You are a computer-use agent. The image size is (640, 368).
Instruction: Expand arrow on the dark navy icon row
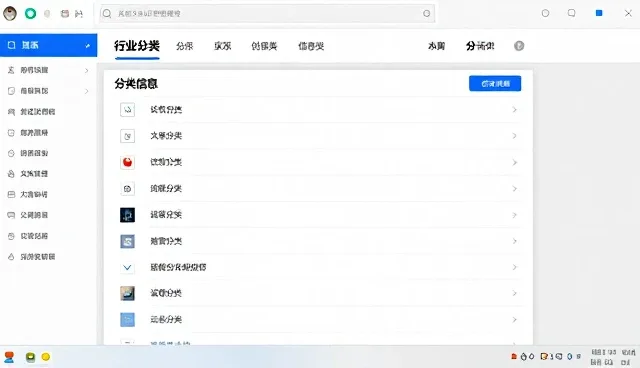coord(514,215)
